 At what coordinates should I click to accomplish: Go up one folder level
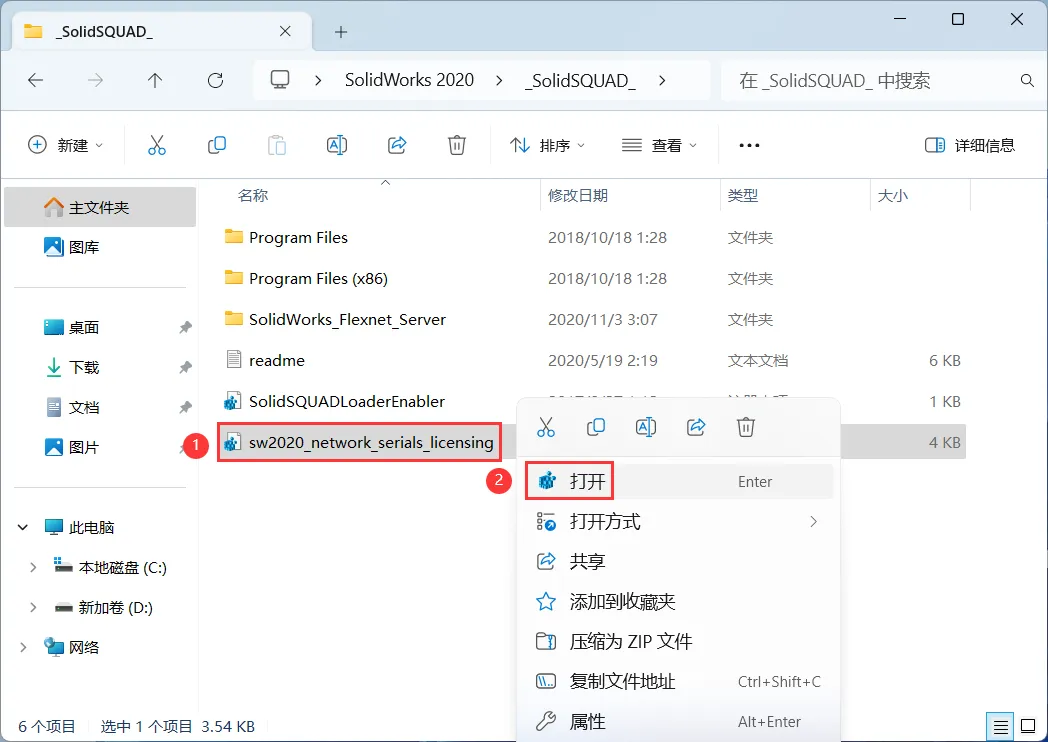155,81
